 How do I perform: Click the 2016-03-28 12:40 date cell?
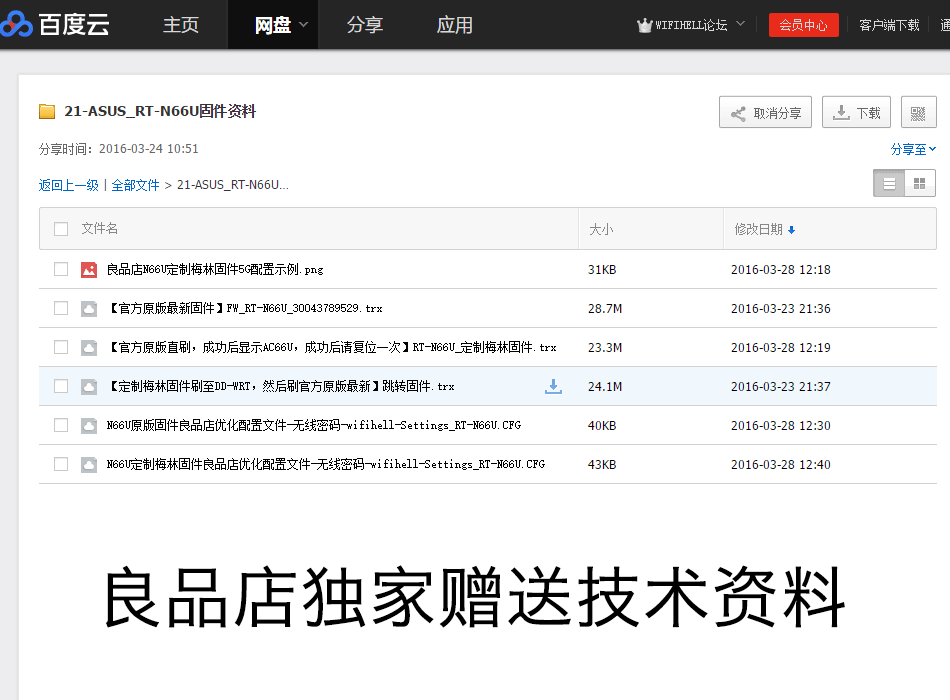(x=780, y=465)
